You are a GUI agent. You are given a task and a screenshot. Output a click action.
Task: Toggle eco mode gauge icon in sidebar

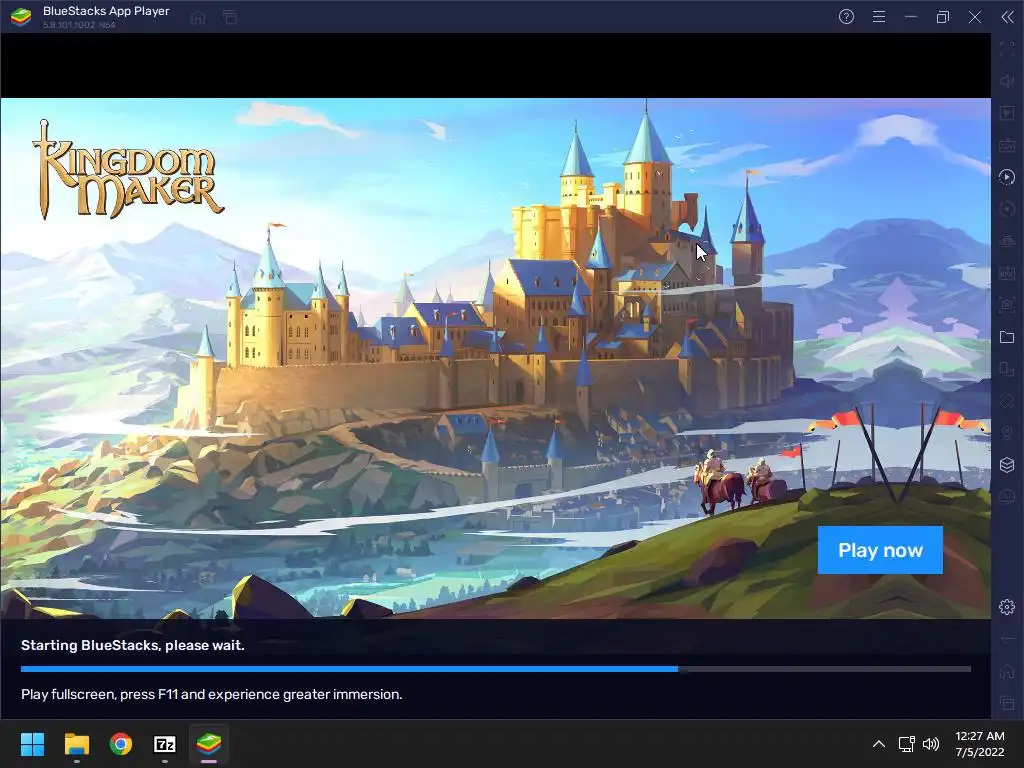coord(1007,497)
